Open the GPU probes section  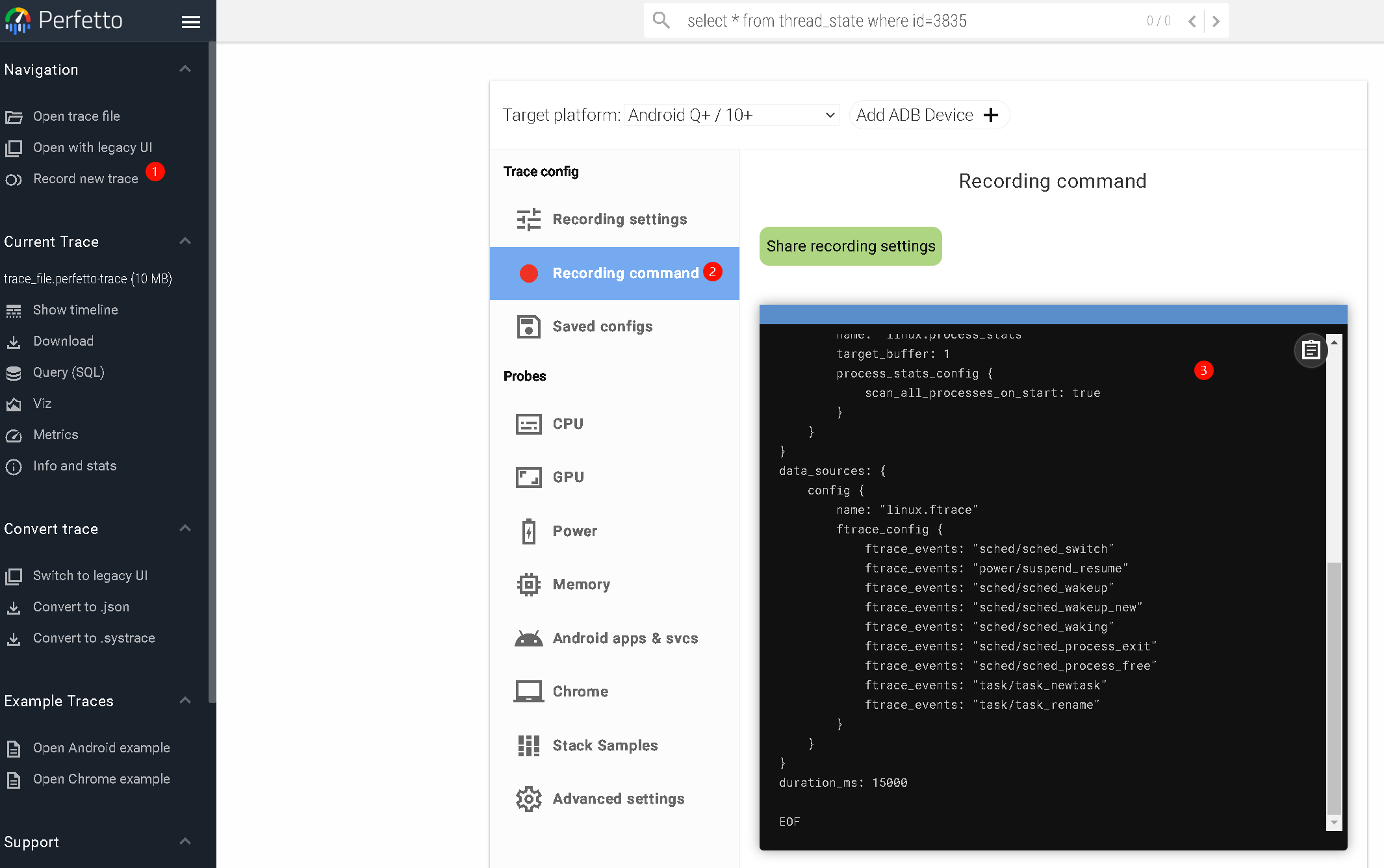[x=568, y=477]
